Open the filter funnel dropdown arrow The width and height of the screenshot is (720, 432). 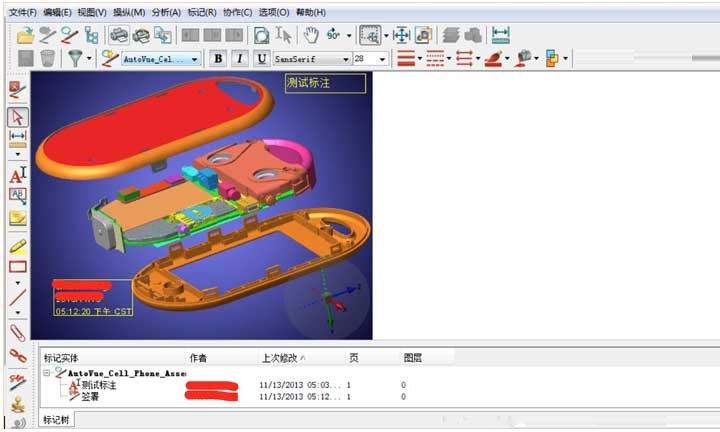coord(89,58)
